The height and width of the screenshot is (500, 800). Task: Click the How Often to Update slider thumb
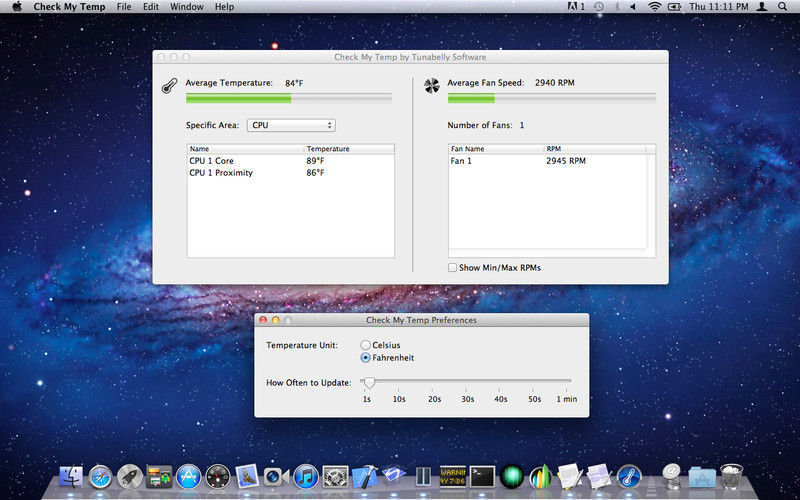[369, 382]
